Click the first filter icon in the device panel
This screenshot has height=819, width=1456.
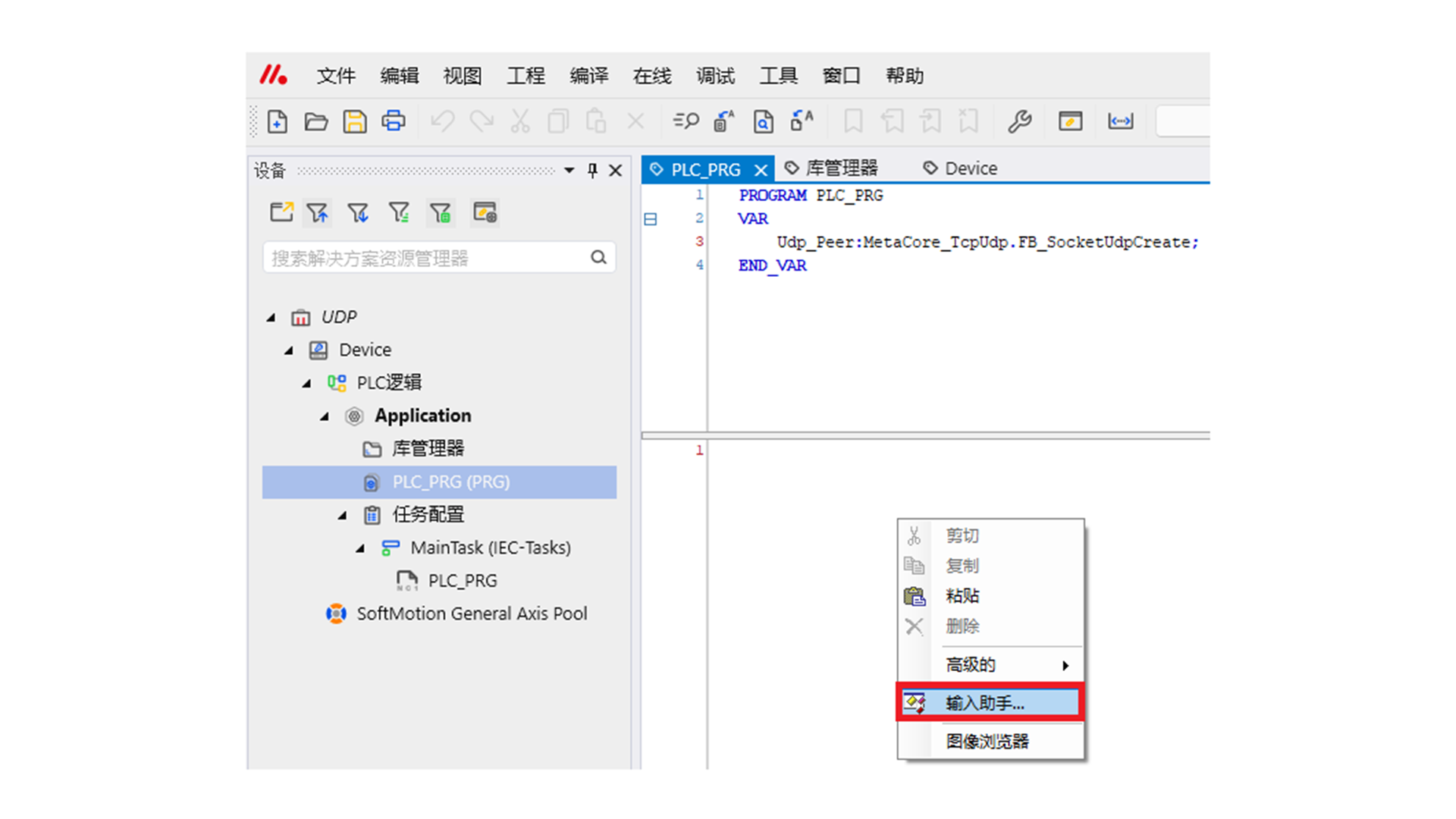(317, 213)
